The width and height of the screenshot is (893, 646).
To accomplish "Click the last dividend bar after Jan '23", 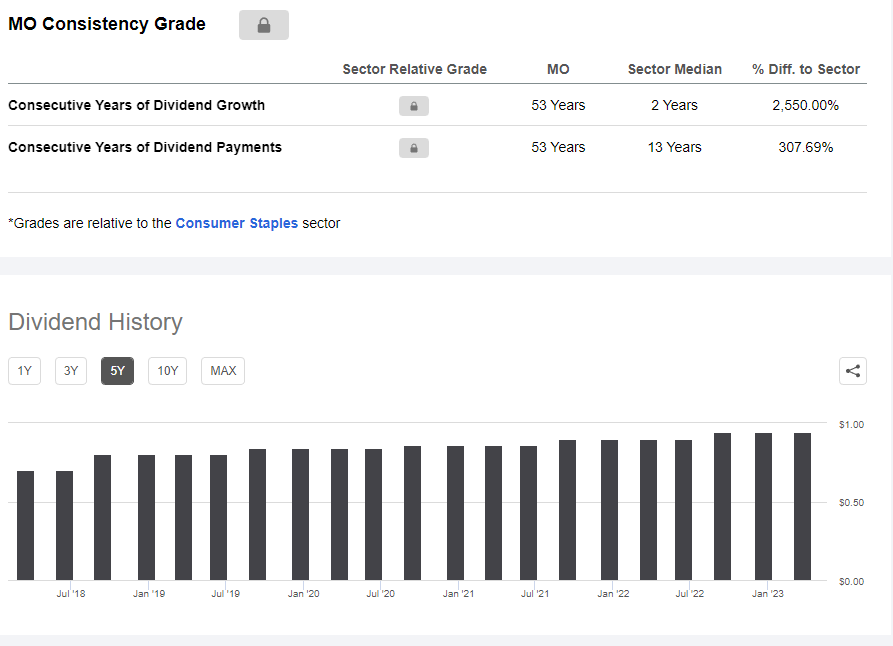I will (x=802, y=506).
